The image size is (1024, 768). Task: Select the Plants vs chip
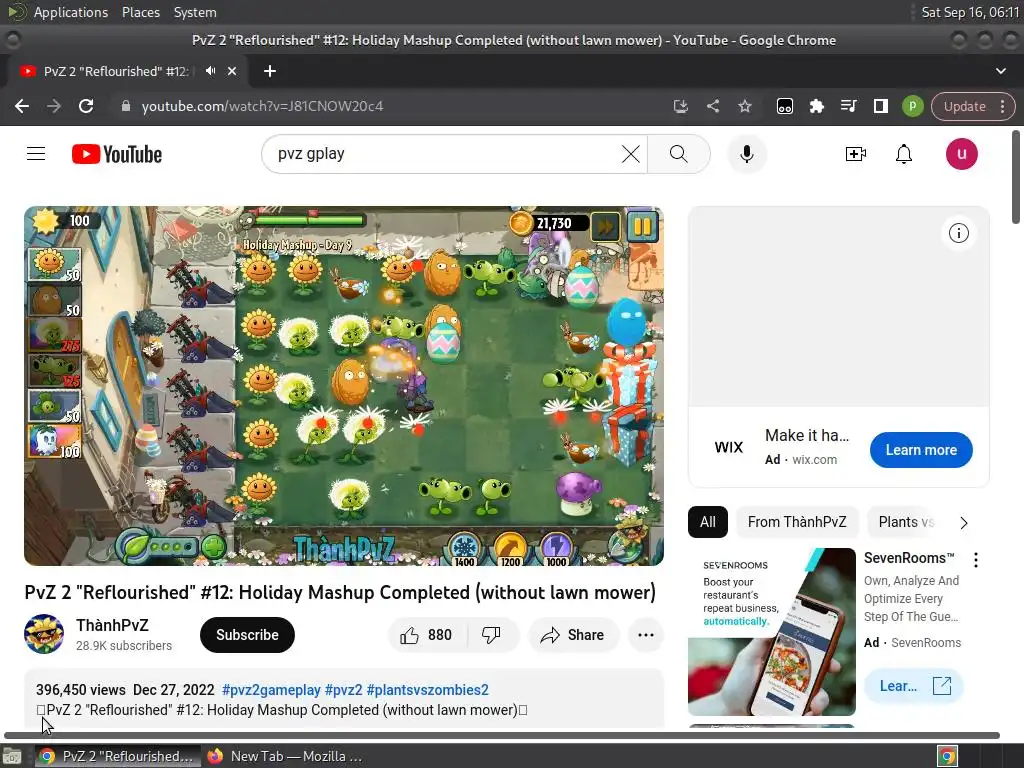click(906, 522)
